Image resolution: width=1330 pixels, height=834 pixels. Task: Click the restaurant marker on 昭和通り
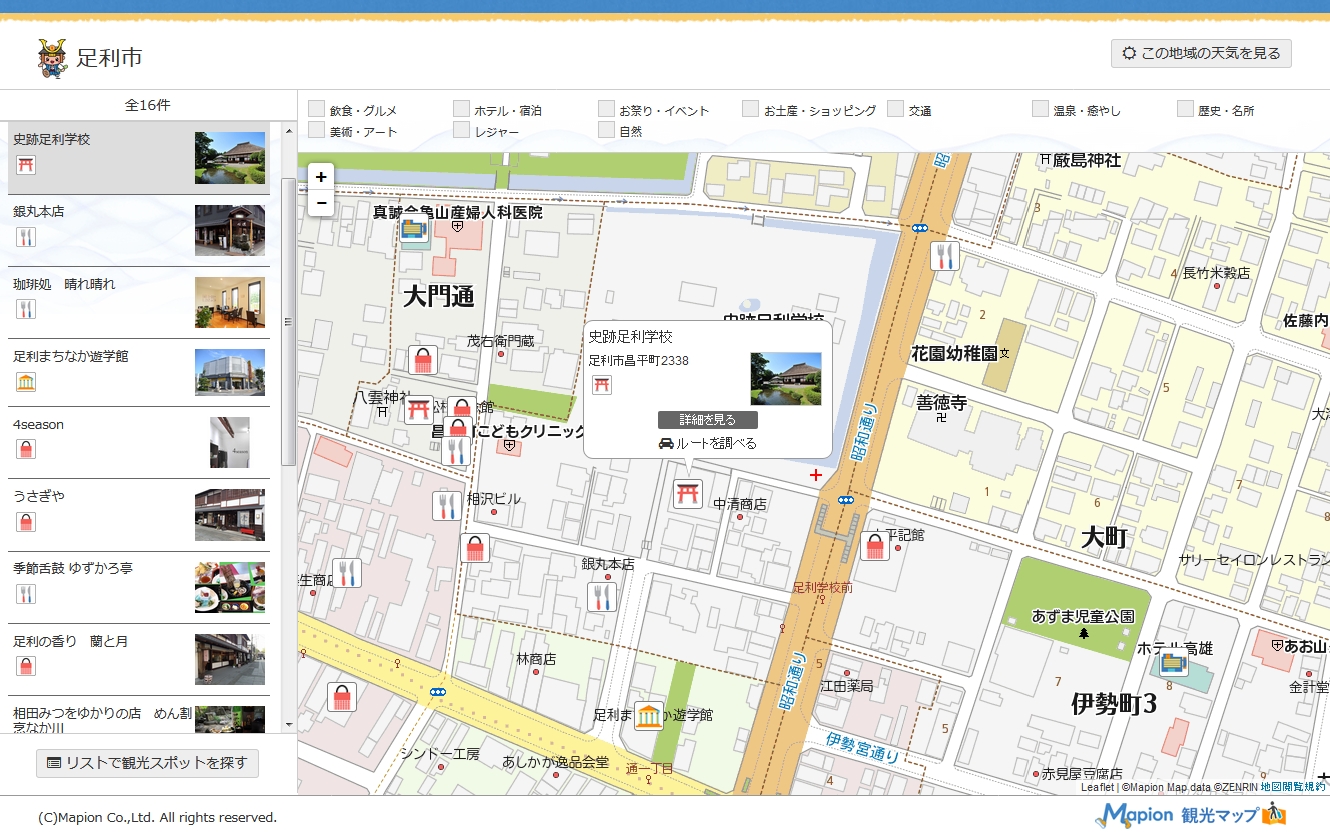(x=944, y=256)
